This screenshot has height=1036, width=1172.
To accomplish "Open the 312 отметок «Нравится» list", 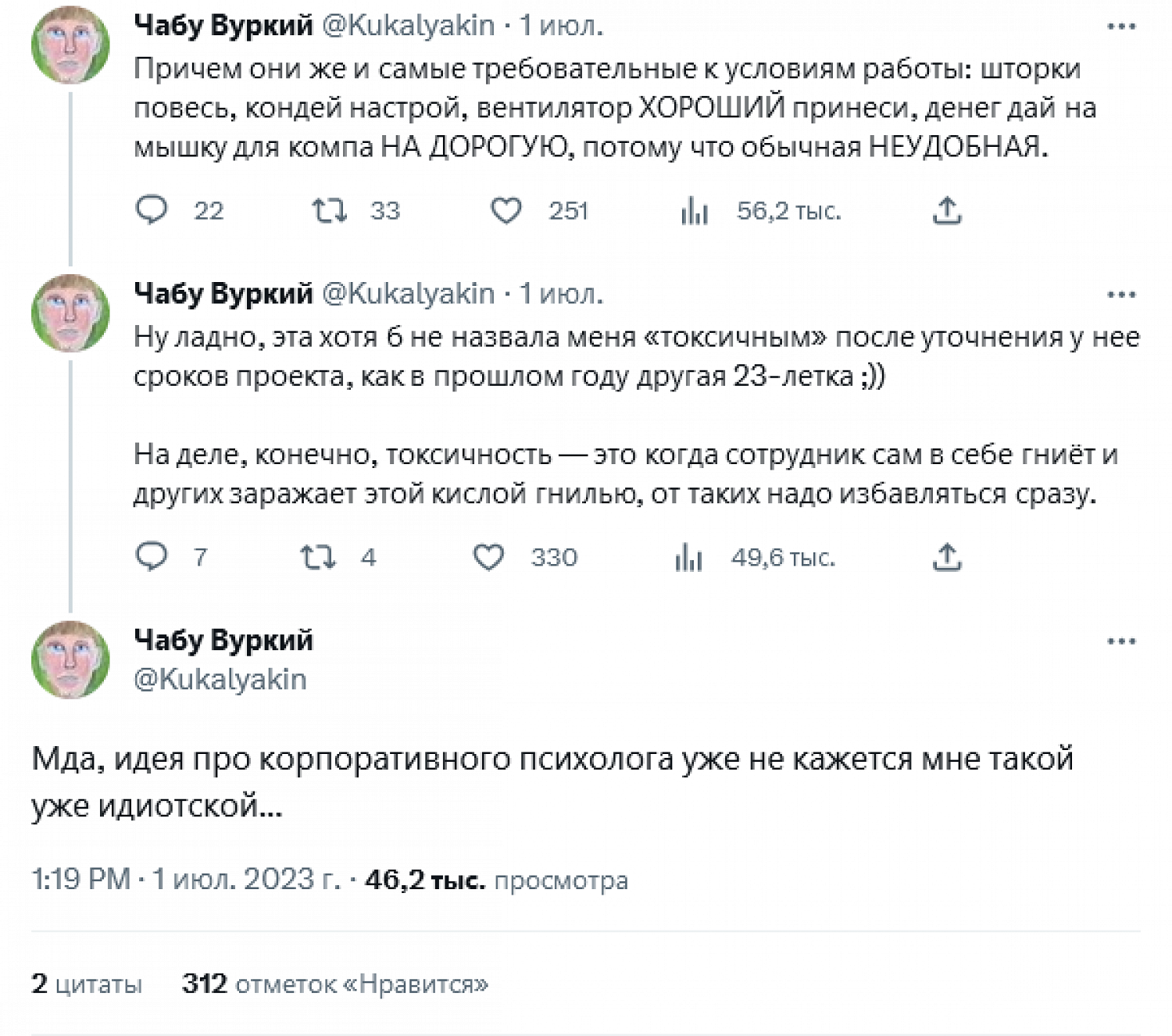I will pyautogui.click(x=335, y=984).
